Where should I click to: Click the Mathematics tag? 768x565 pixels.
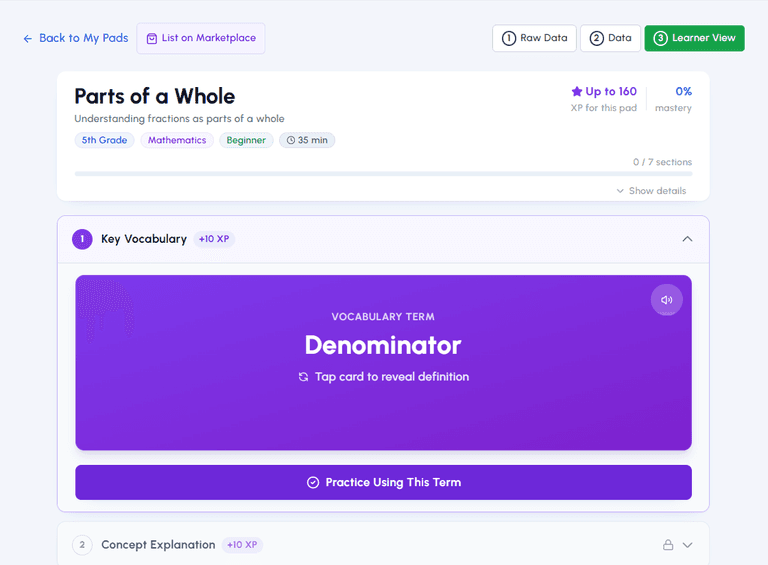[x=177, y=140]
